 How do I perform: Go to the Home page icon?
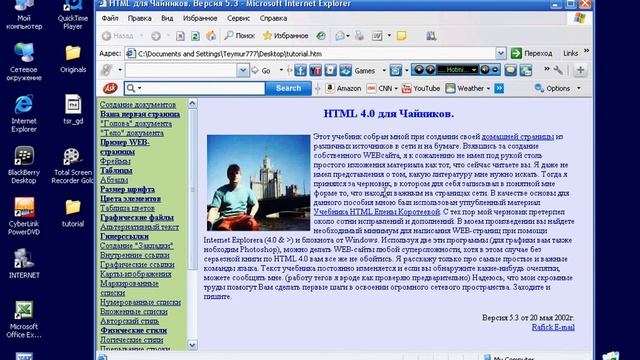[211, 36]
